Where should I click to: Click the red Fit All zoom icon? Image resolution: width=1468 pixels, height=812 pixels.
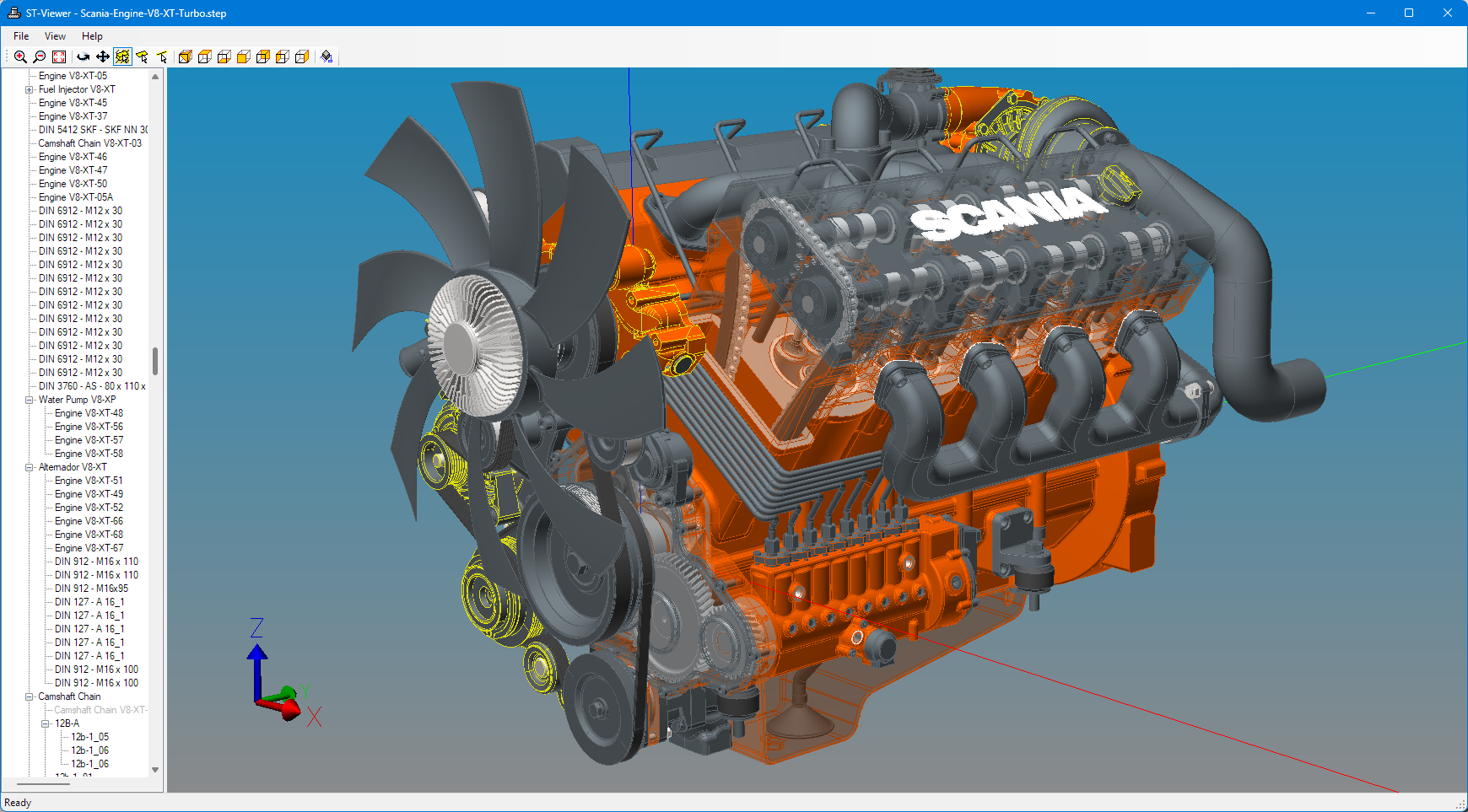pyautogui.click(x=59, y=56)
